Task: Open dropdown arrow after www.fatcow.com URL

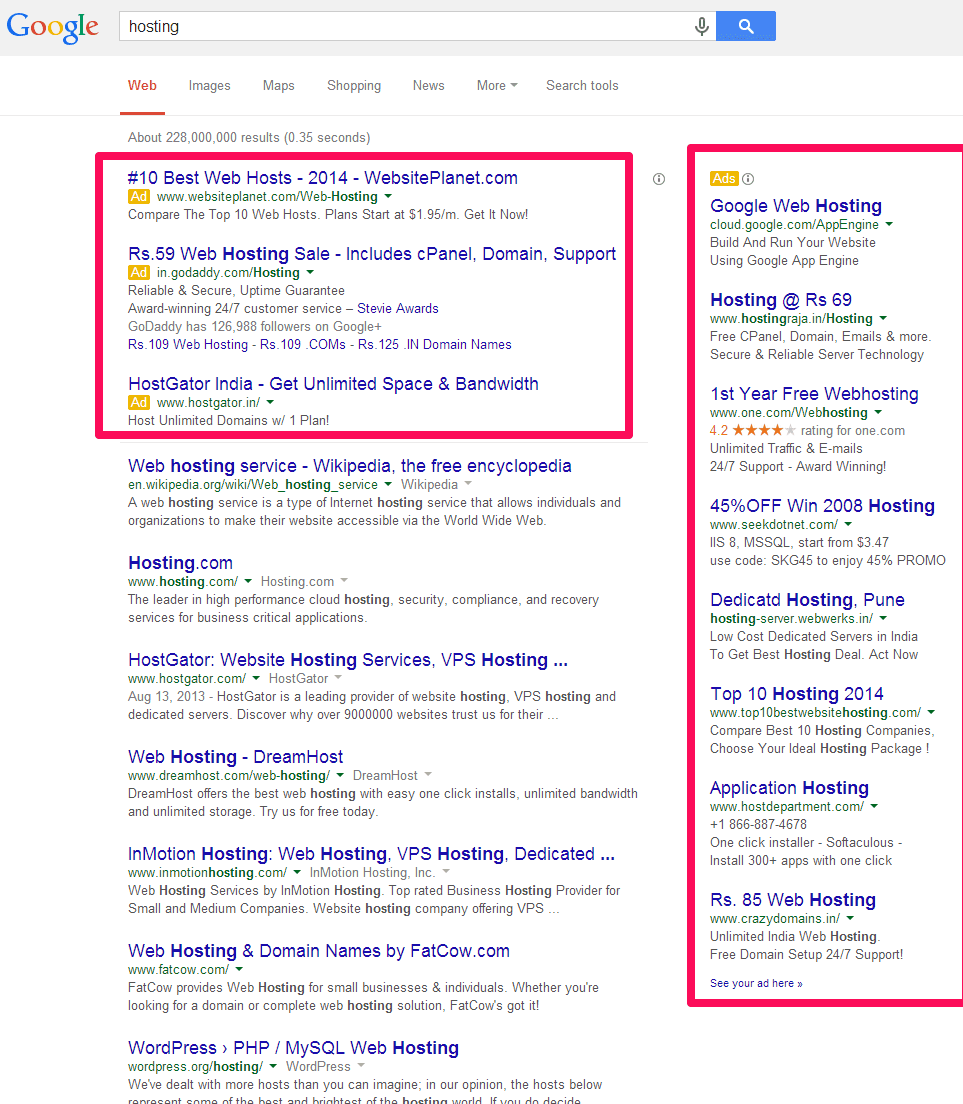Action: (239, 970)
